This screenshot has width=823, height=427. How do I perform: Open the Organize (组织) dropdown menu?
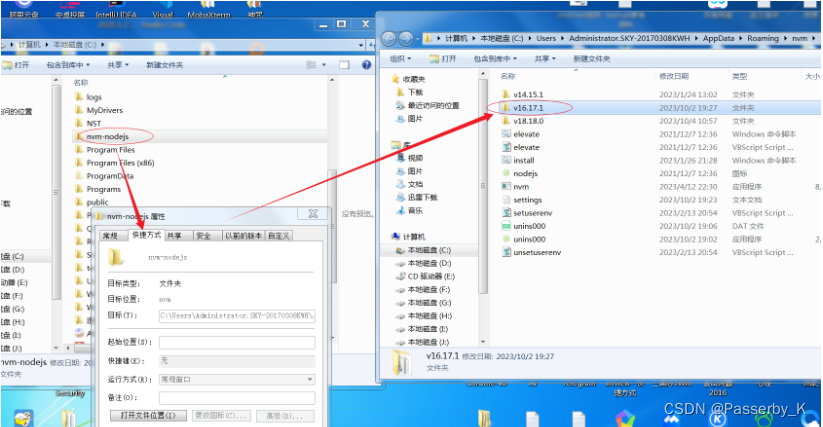[400, 59]
